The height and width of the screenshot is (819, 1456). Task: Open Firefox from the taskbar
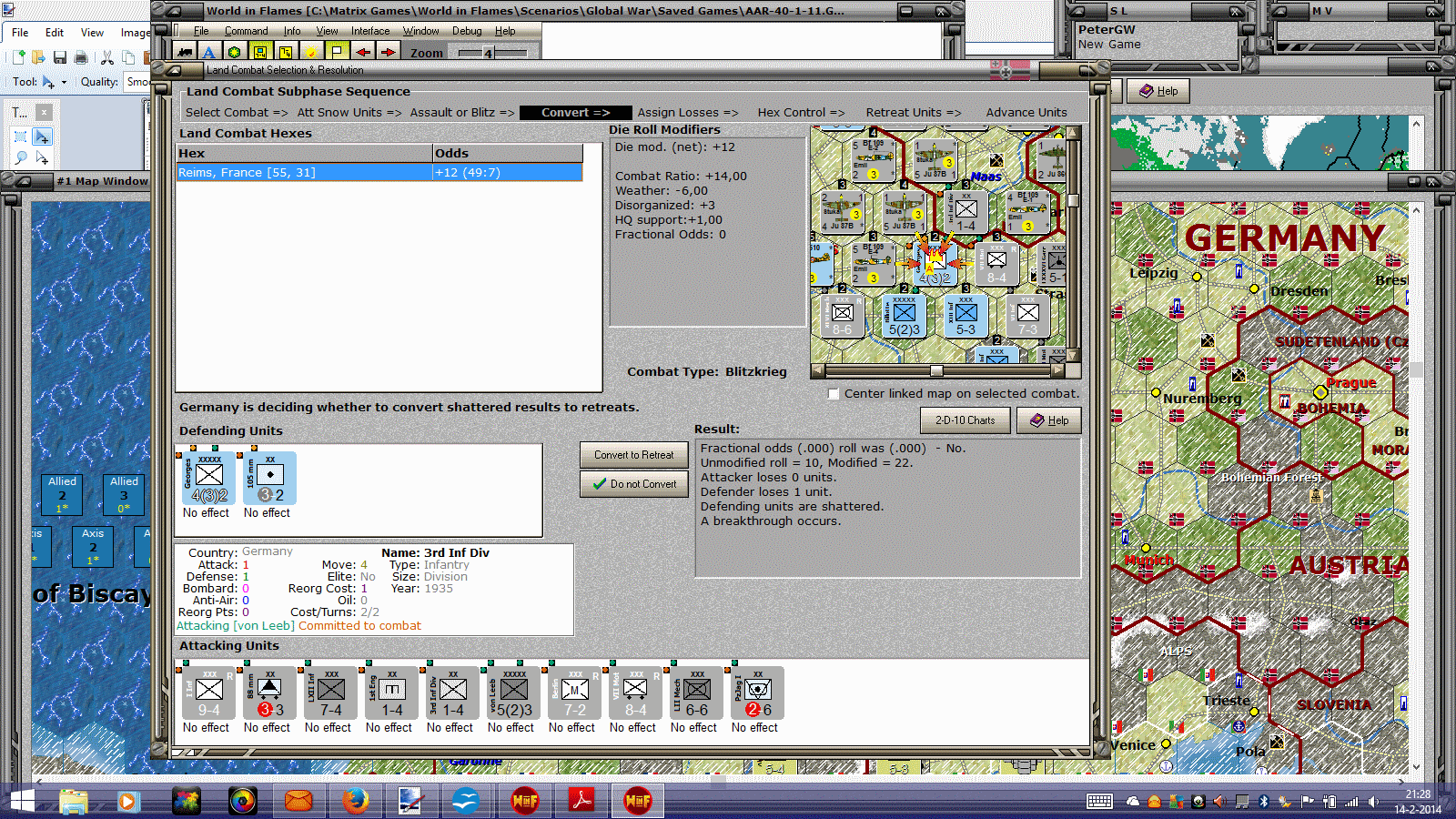point(355,801)
